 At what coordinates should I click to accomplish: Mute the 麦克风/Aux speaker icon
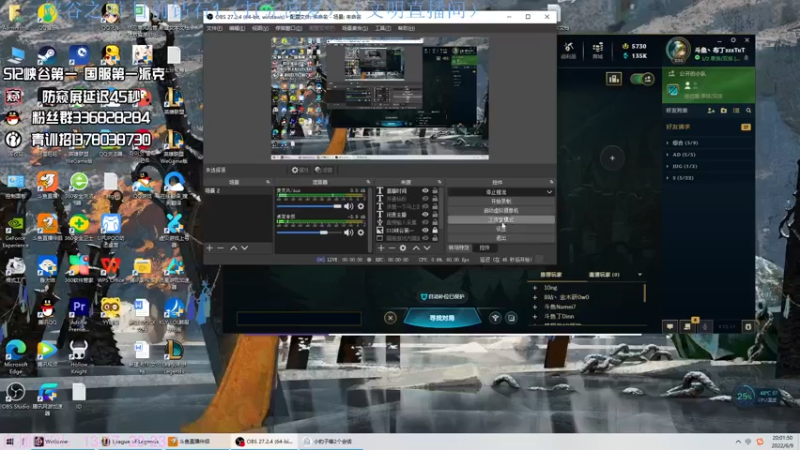(x=348, y=206)
